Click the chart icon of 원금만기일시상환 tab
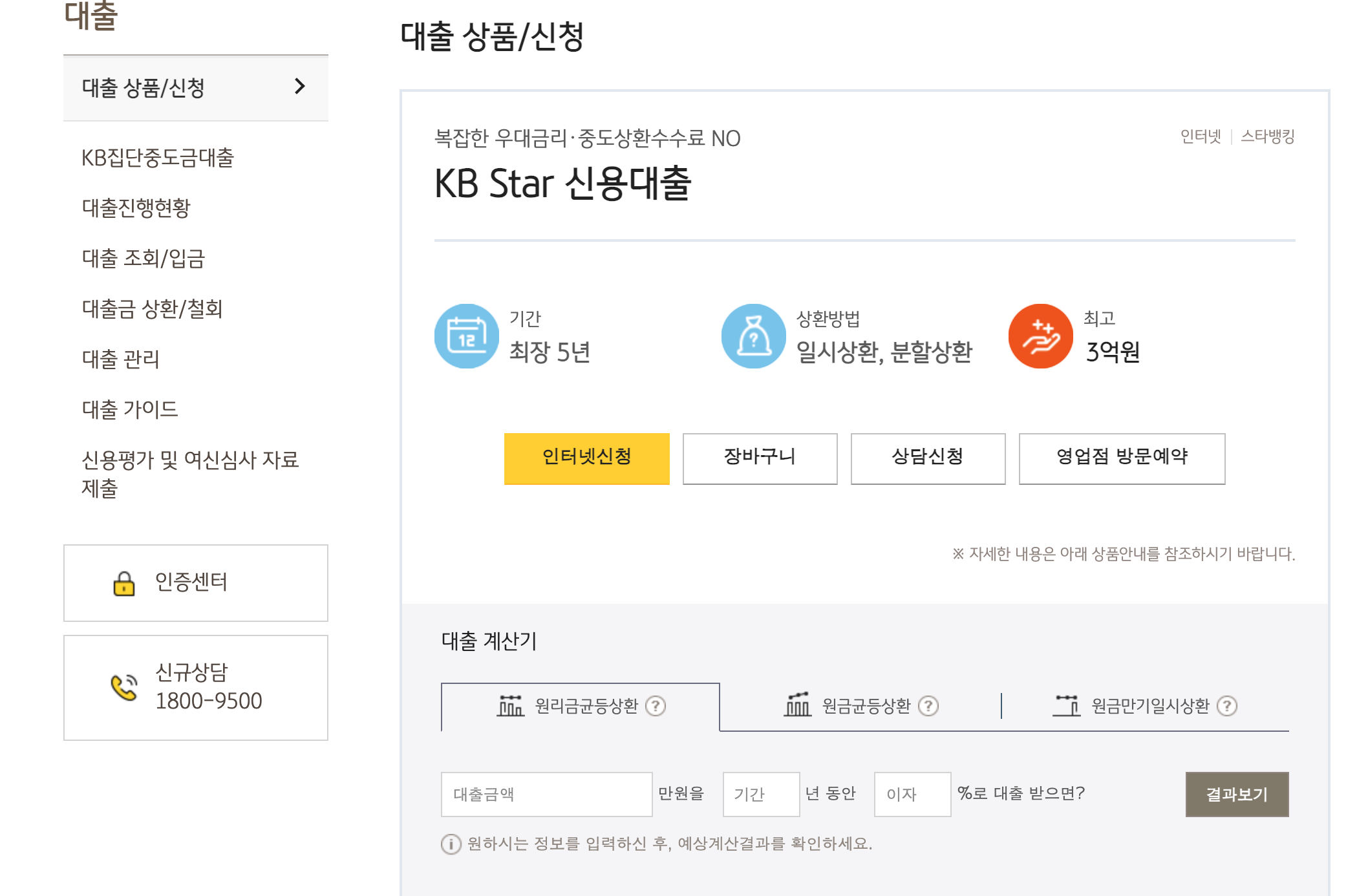This screenshot has height=896, width=1368. [1067, 705]
